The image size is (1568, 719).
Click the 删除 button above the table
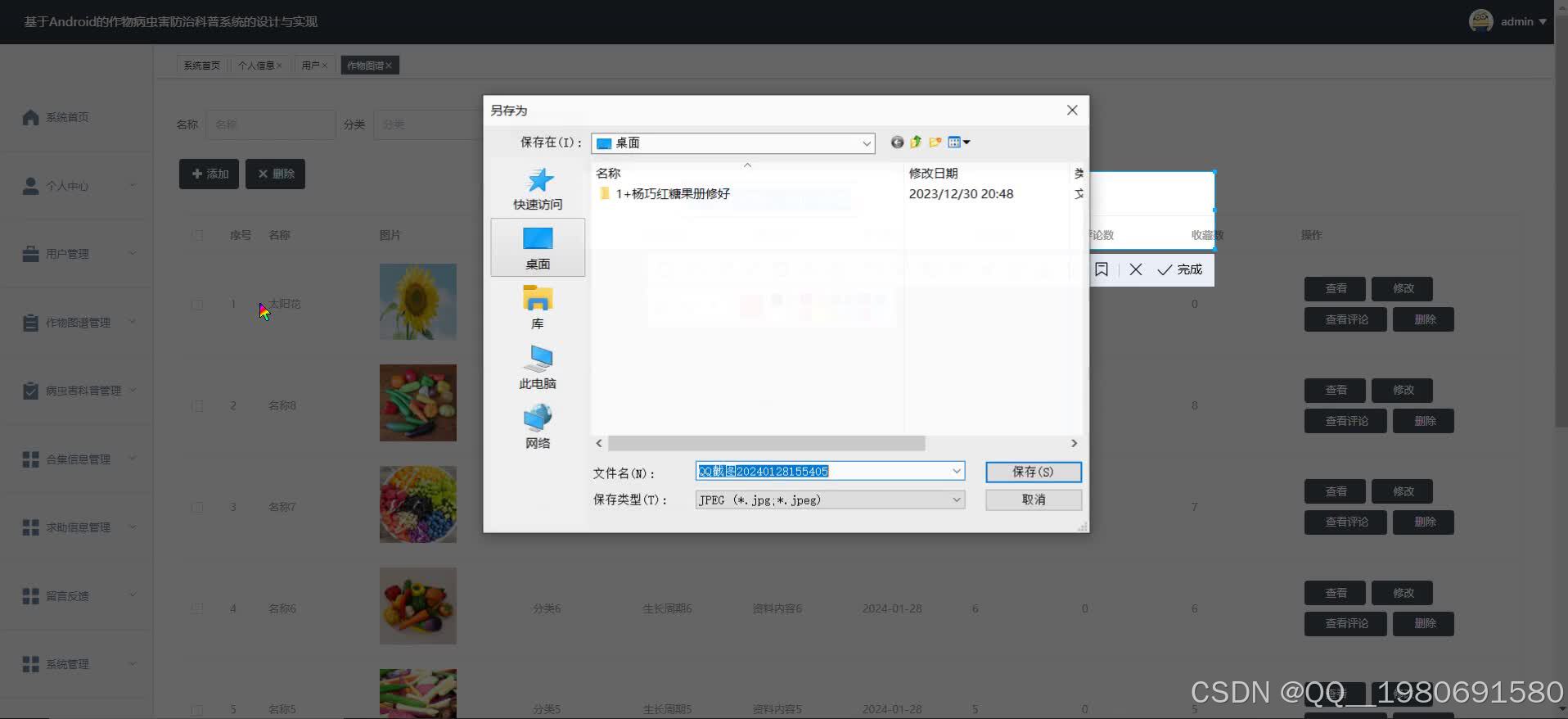click(275, 174)
